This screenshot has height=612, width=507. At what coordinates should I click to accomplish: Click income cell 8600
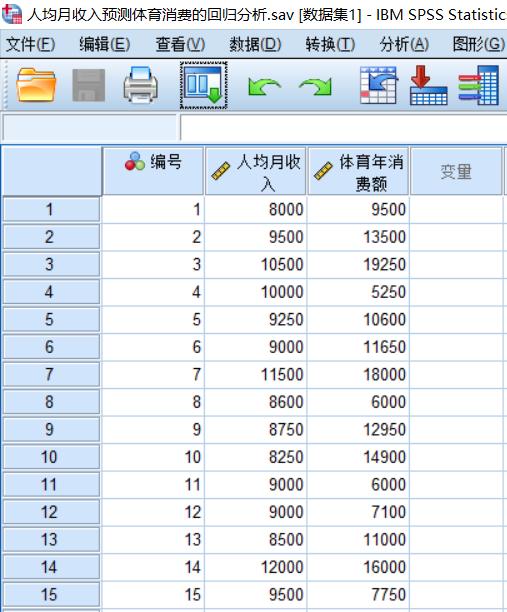click(256, 402)
